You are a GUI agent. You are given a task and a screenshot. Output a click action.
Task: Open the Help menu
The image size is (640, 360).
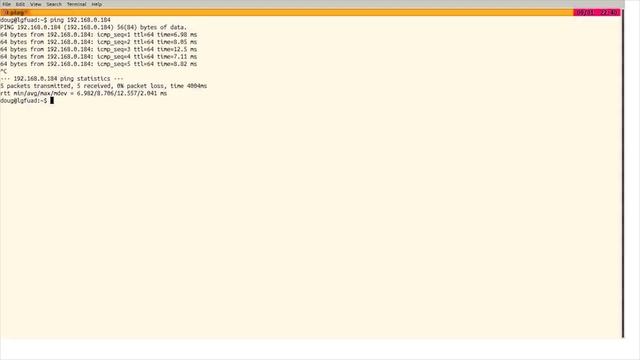coord(97,4)
